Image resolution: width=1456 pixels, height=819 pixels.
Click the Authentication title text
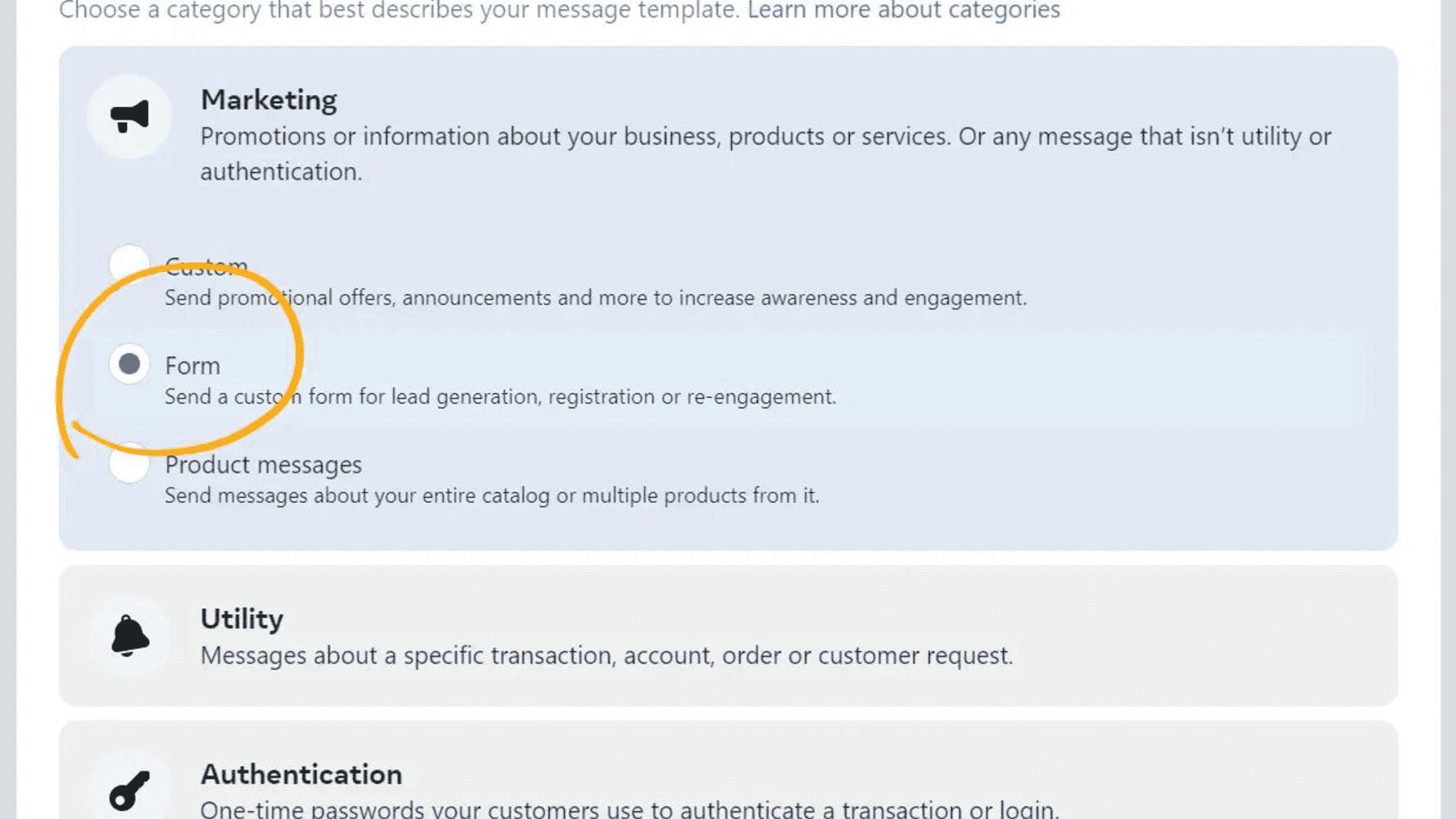302,775
